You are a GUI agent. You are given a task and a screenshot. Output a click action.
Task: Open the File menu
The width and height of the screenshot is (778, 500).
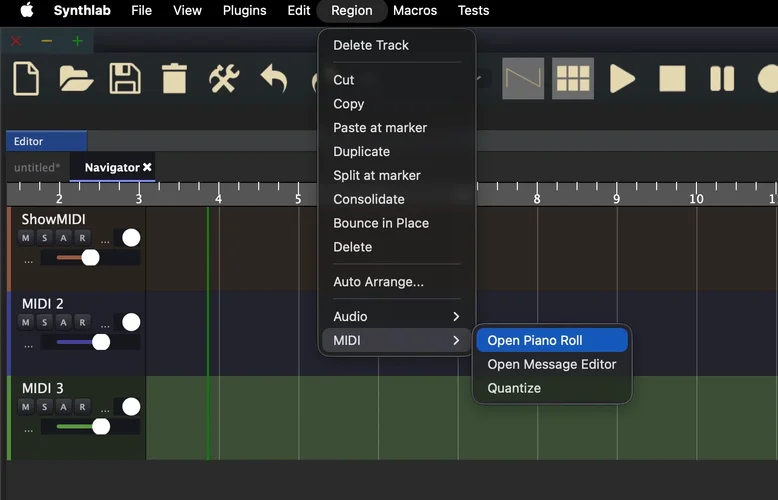tap(141, 10)
